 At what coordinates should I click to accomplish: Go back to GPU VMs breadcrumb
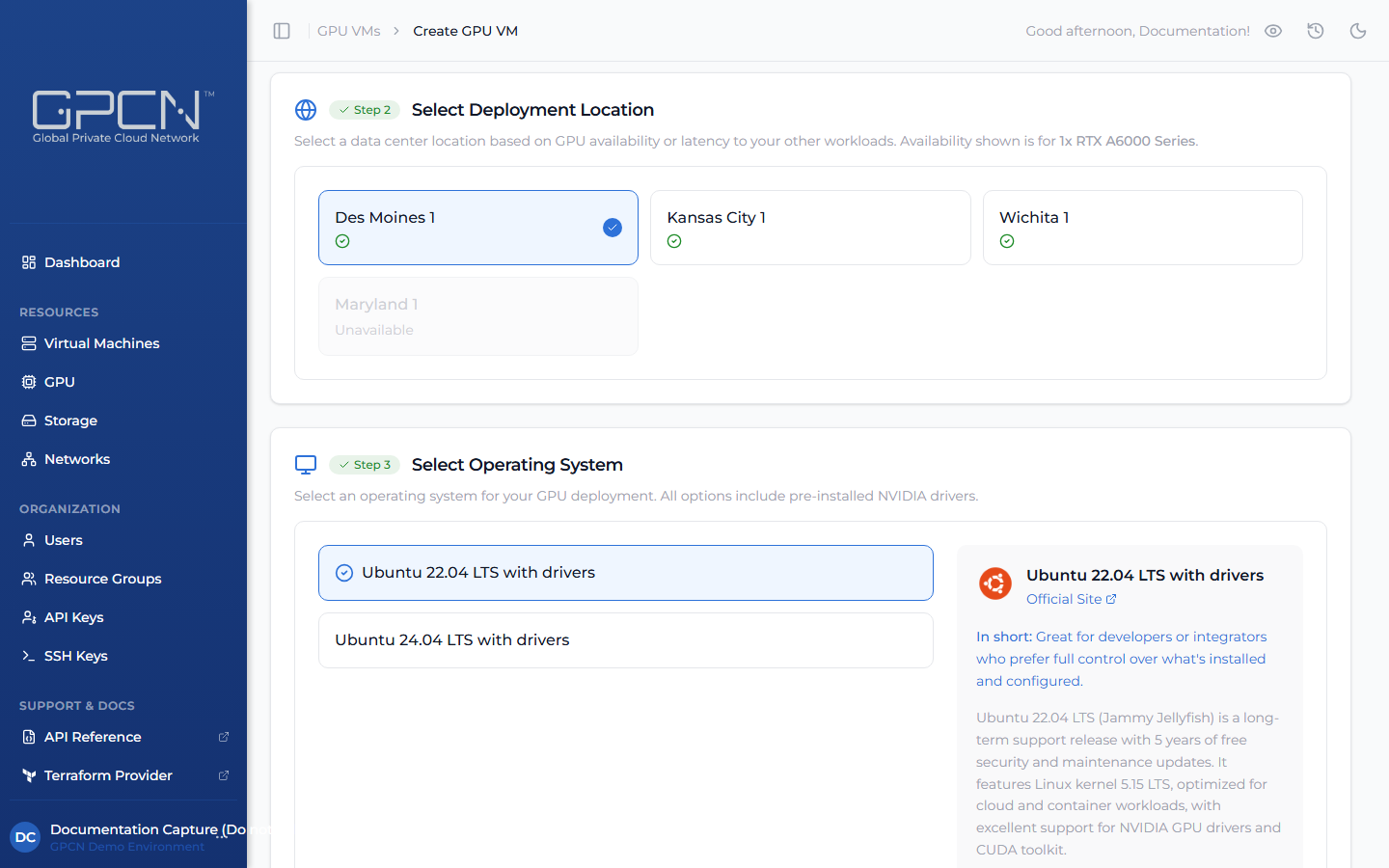tap(349, 31)
